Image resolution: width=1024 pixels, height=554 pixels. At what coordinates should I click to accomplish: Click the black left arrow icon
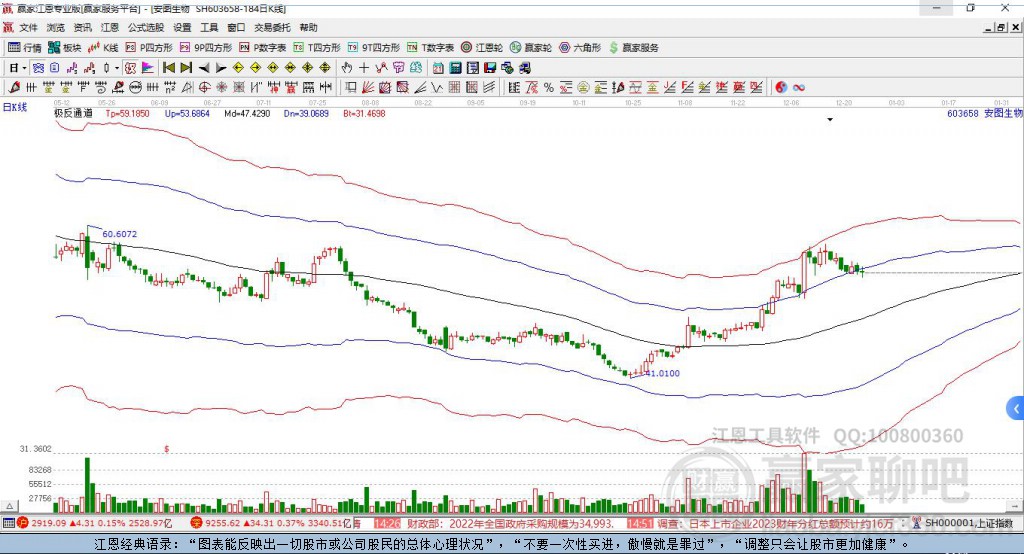tap(204, 68)
